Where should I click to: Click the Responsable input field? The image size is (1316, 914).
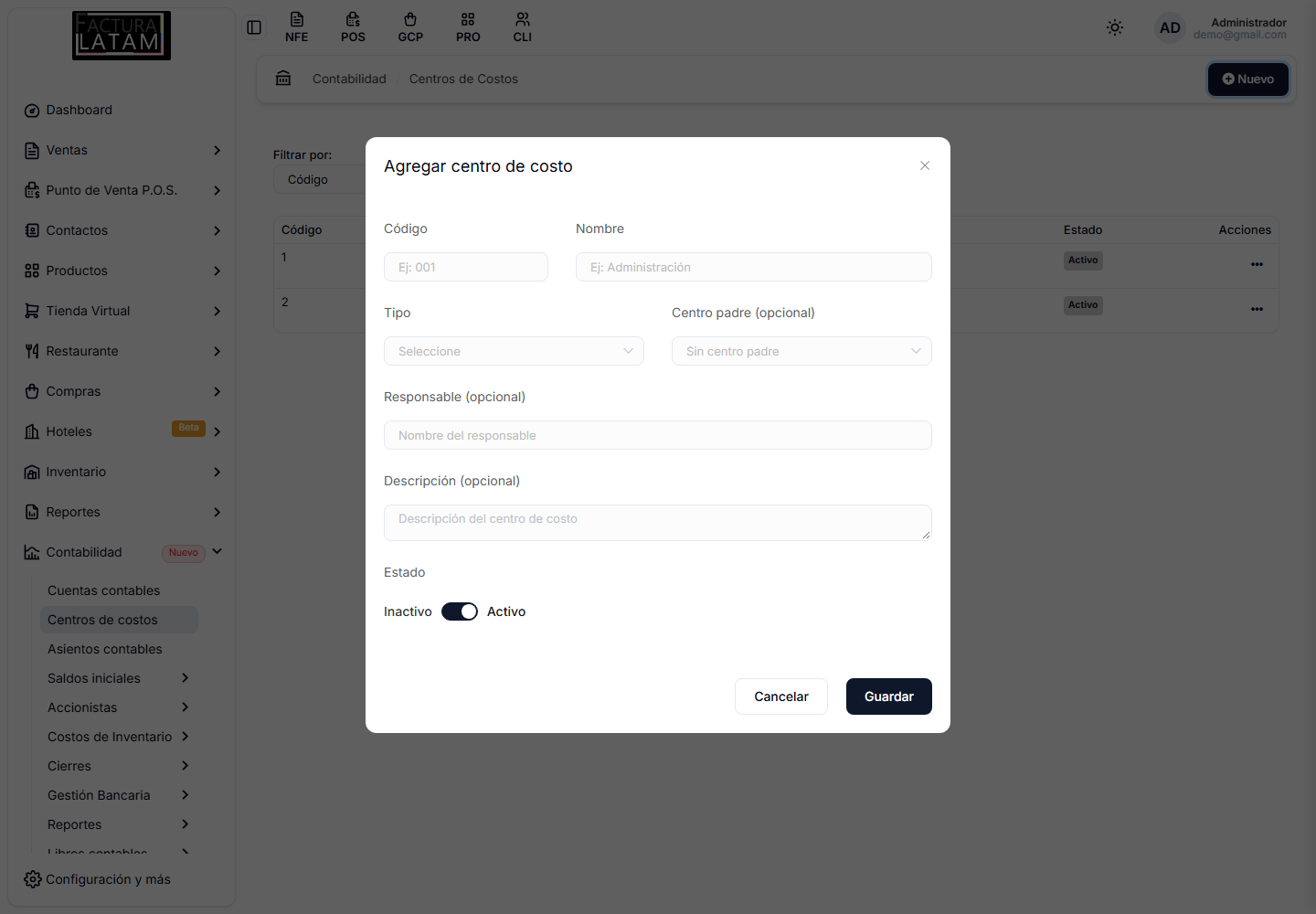click(x=658, y=435)
